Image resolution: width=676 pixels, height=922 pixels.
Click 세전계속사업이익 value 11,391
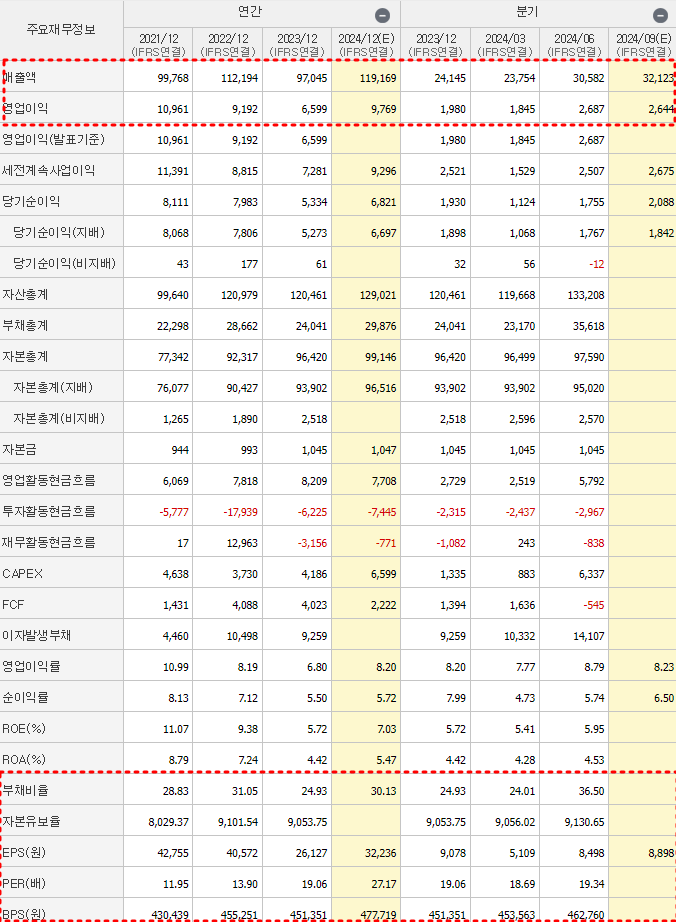[173, 171]
